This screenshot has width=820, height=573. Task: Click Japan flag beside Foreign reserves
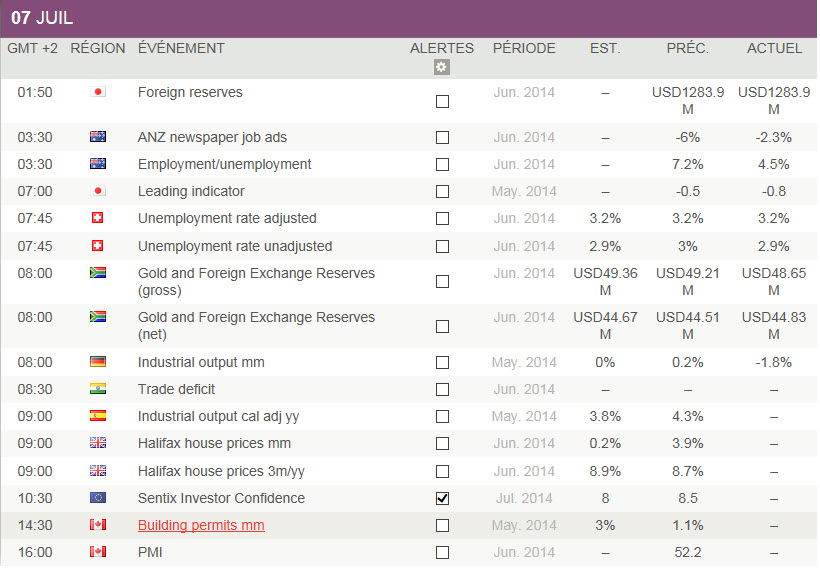(x=98, y=92)
